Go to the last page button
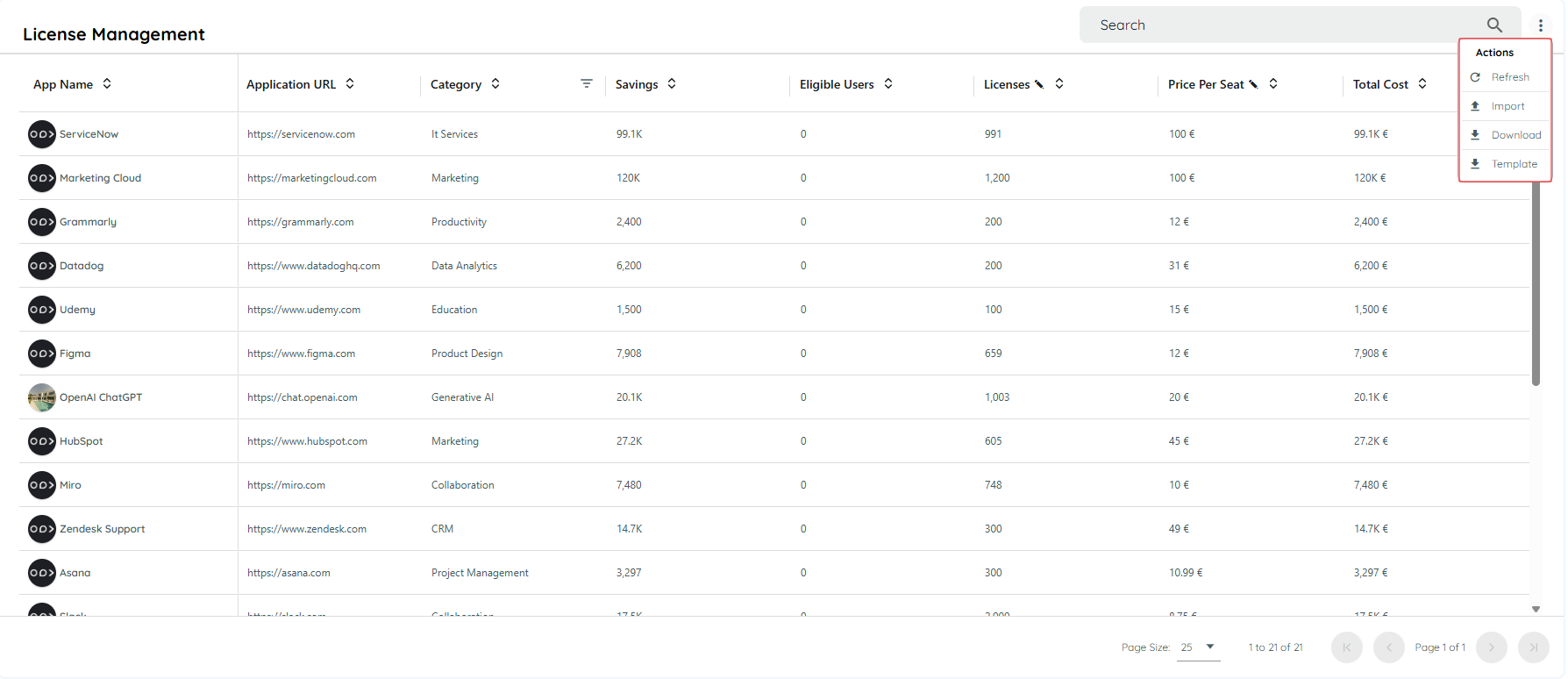 [x=1534, y=647]
